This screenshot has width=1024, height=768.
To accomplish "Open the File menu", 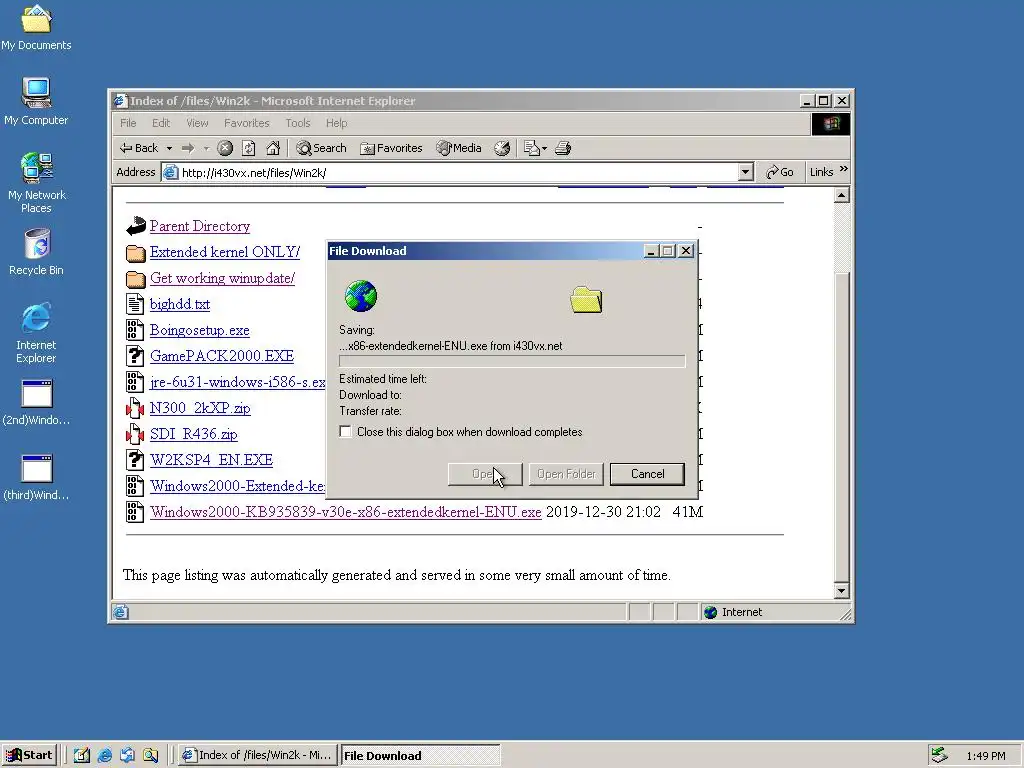I will 128,123.
